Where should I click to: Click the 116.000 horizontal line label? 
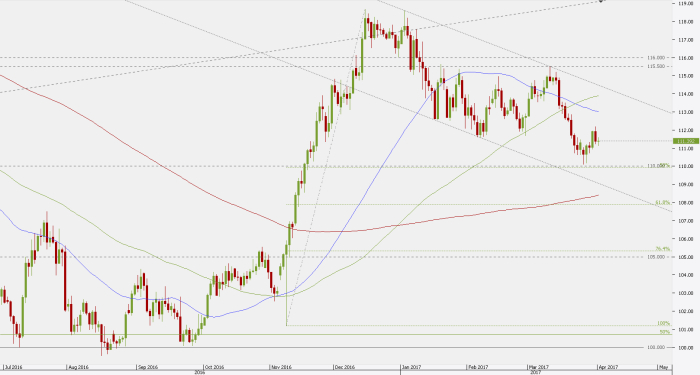(x=656, y=58)
